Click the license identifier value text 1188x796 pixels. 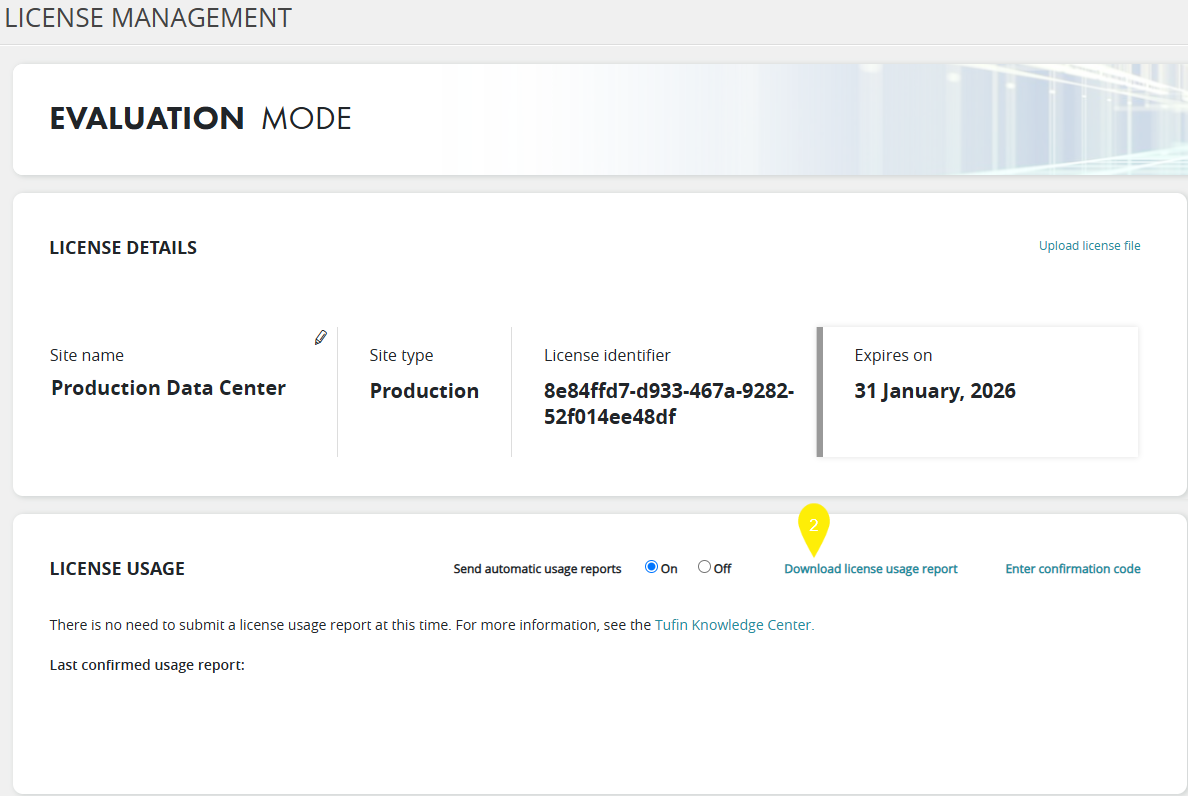(x=668, y=404)
